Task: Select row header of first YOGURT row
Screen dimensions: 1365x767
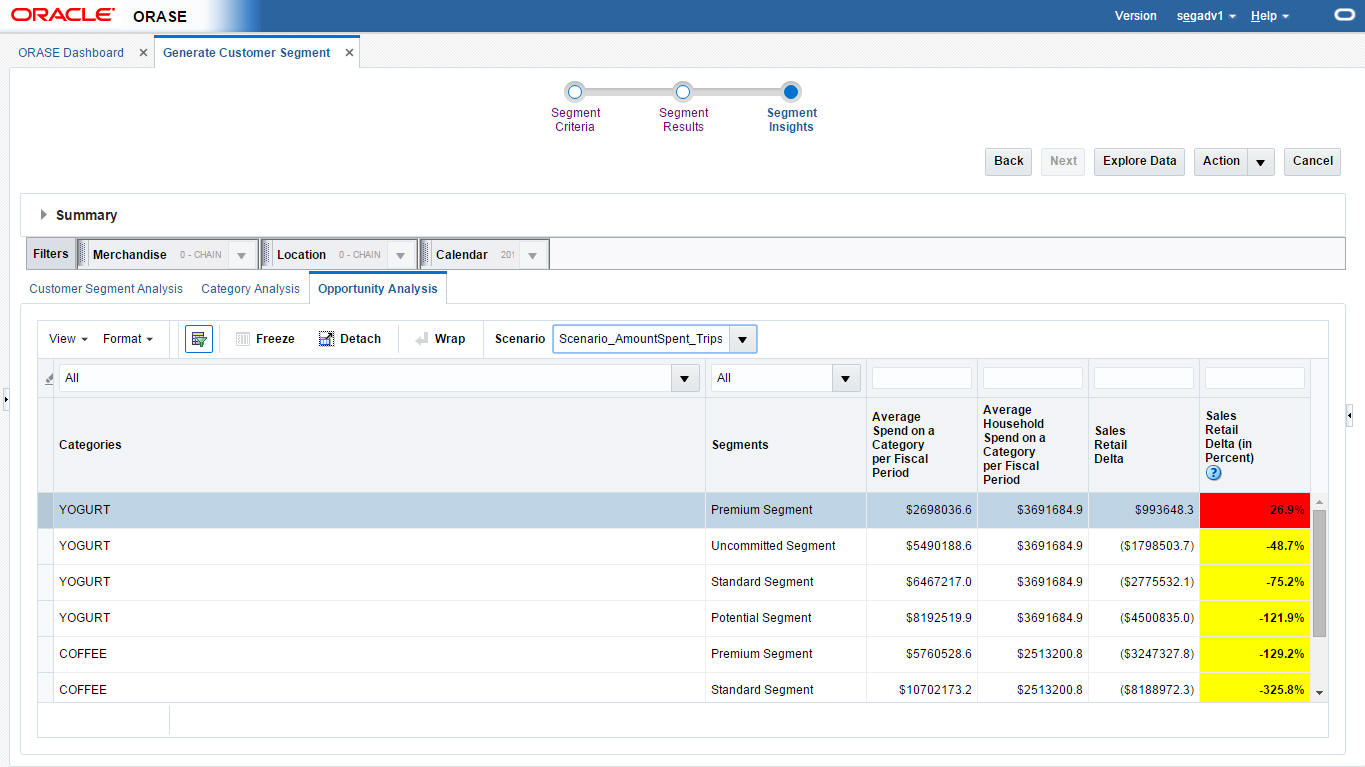Action: [45, 510]
